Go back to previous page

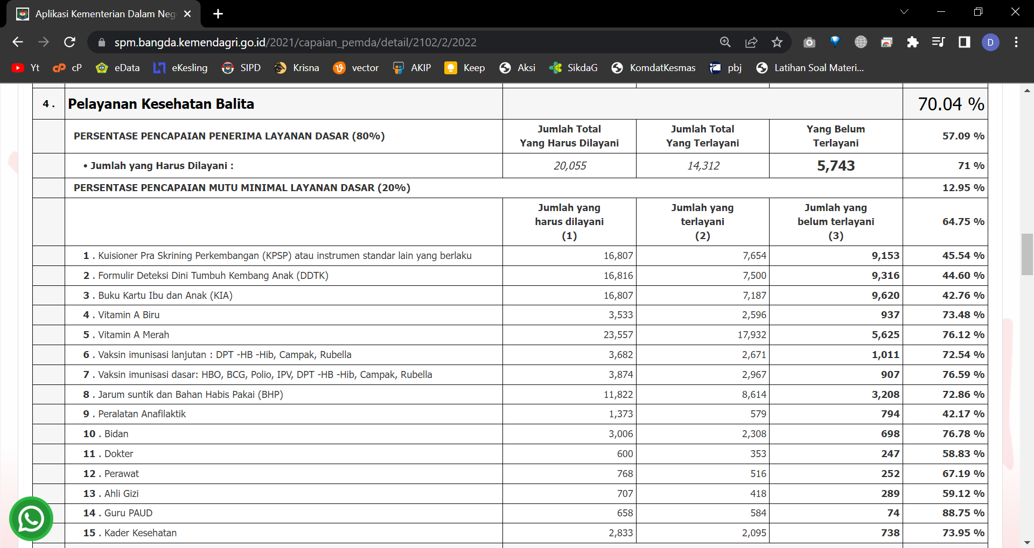point(18,42)
